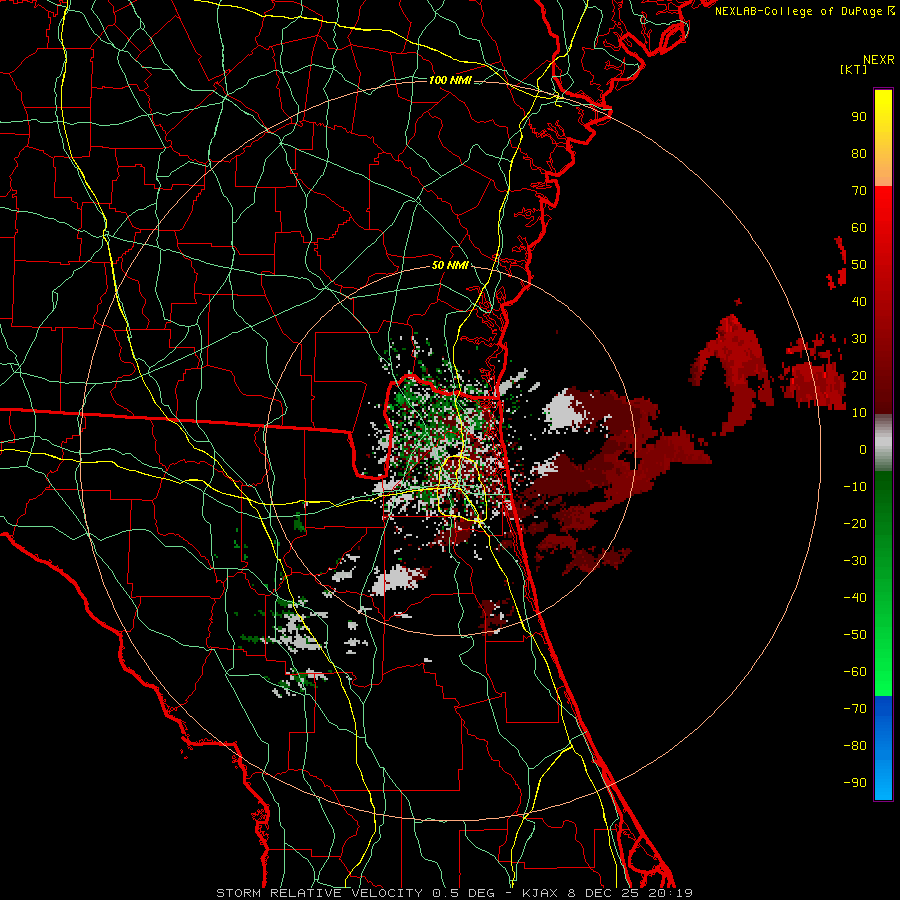Viewport: 900px width, 900px height.
Task: Click the 80 value on velocity scale
Action: (x=859, y=153)
